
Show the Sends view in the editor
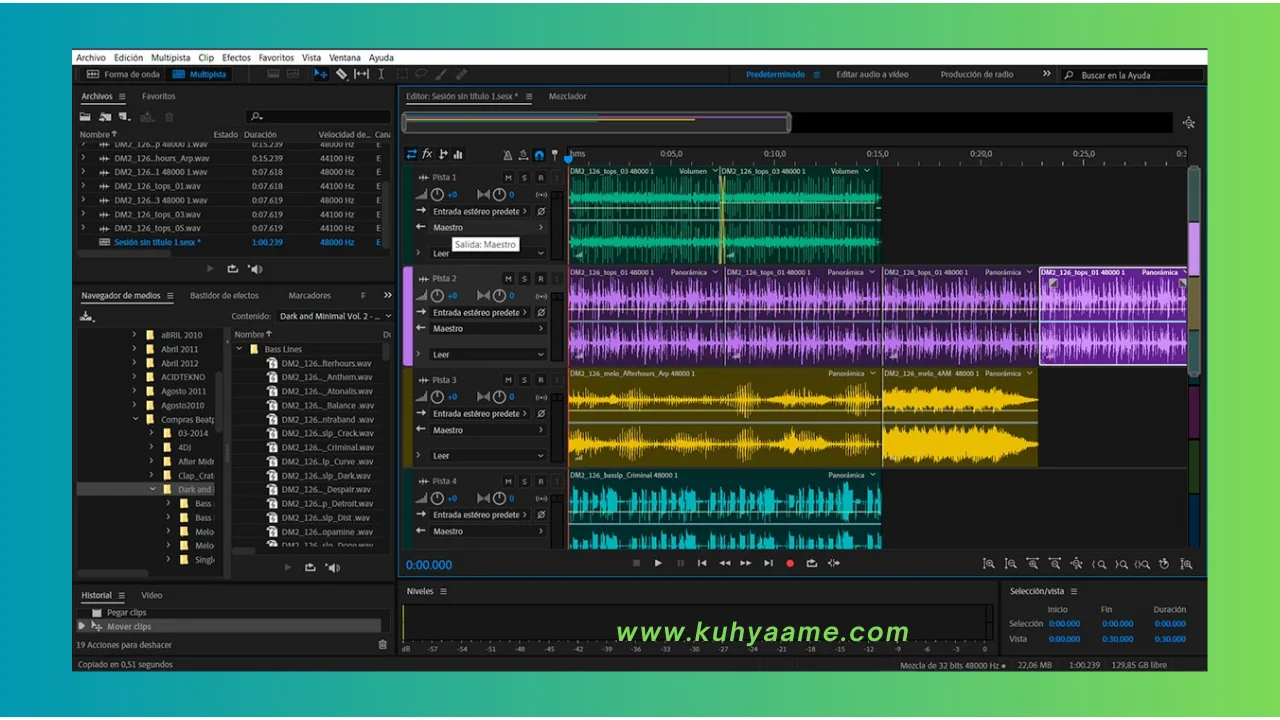coord(443,154)
